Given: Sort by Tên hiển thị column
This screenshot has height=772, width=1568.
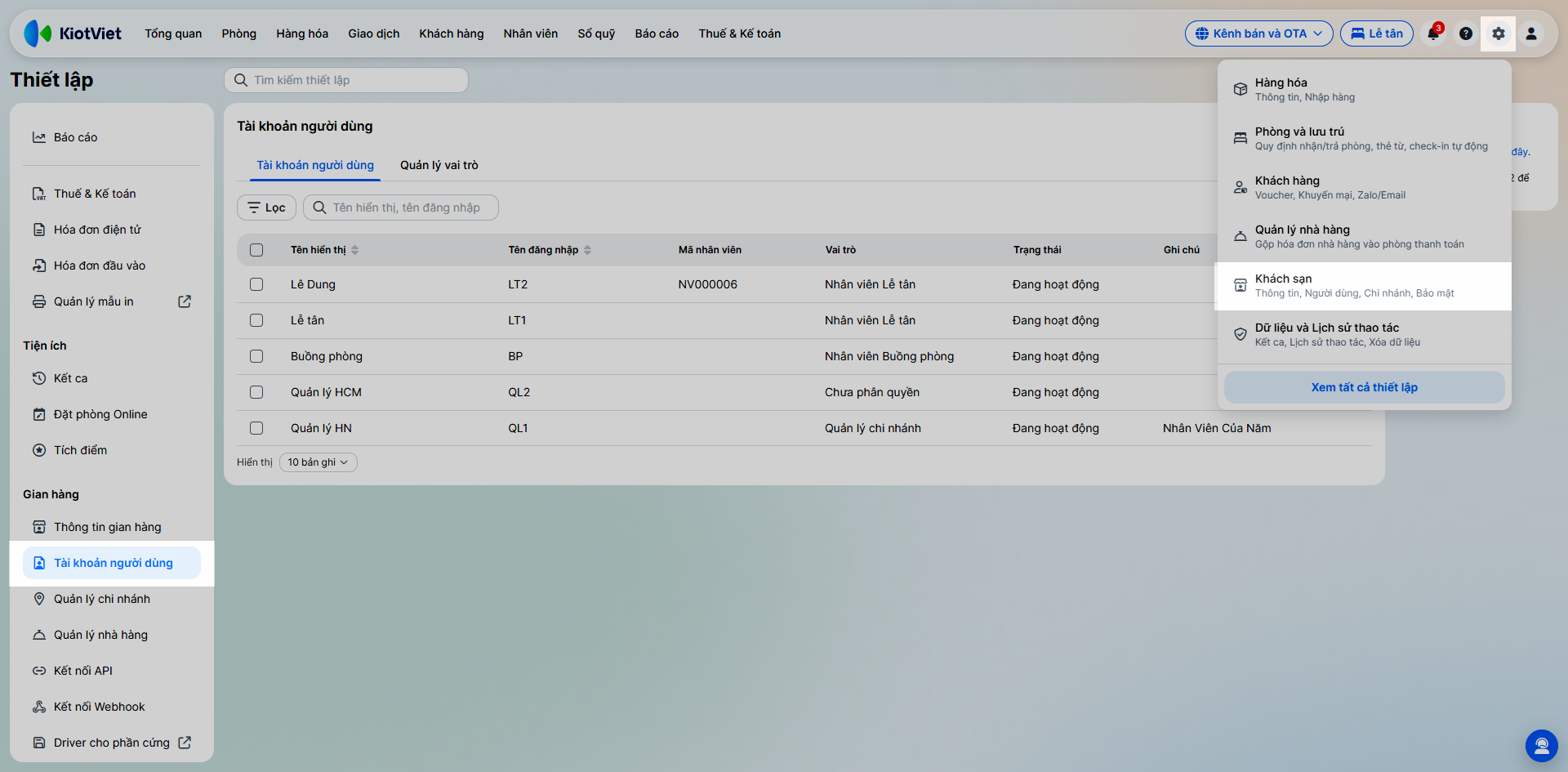Looking at the screenshot, I should (x=324, y=250).
